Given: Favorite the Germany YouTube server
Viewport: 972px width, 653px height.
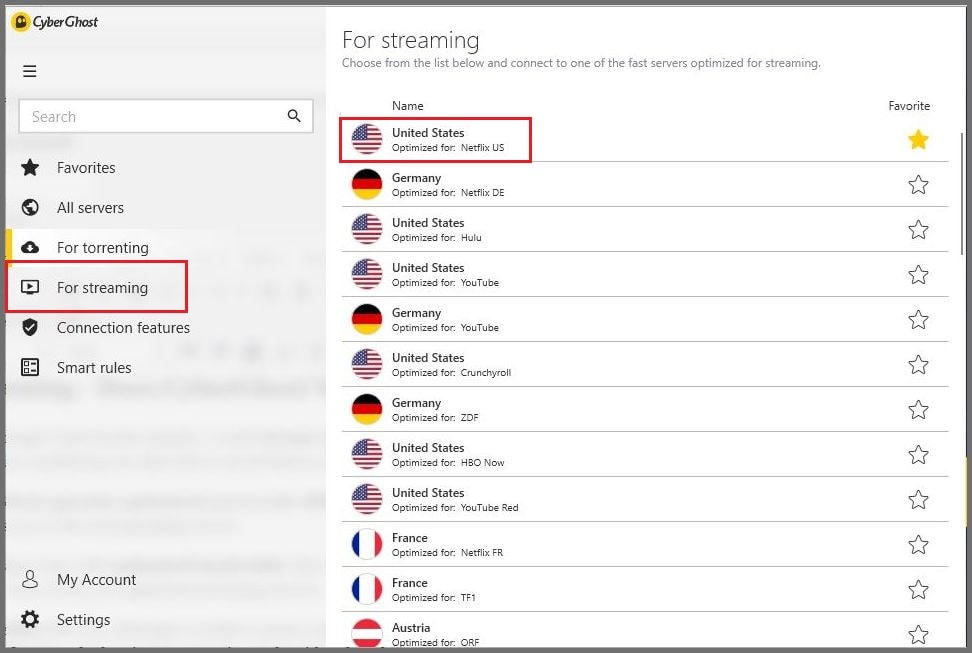Looking at the screenshot, I should (x=918, y=320).
